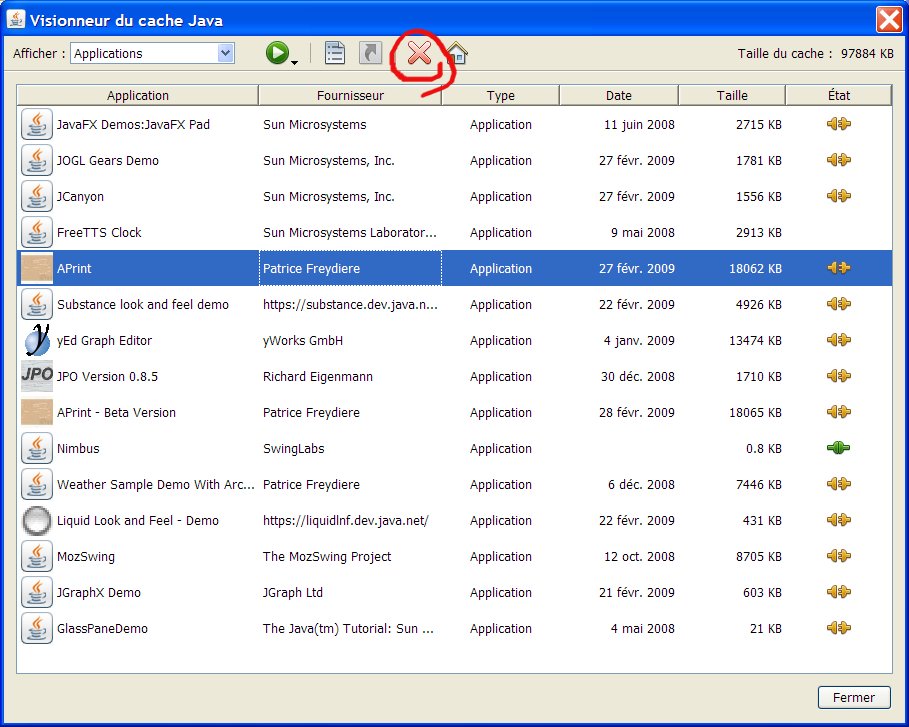Click the Java icon of Weather Sample Demo
The height and width of the screenshot is (727, 909).
click(x=37, y=484)
